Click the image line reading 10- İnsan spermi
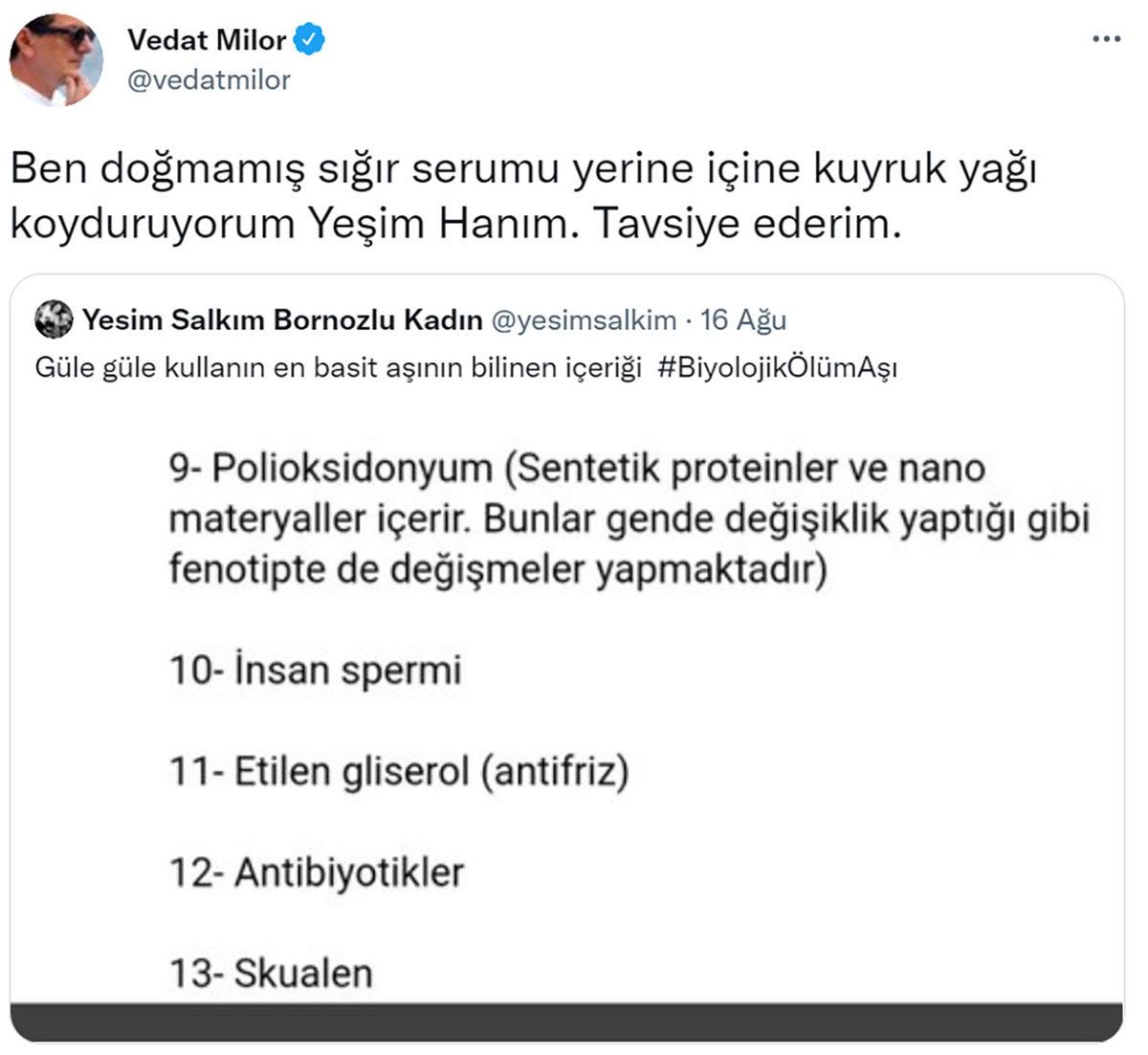Viewport: 1148px width, 1055px height. tap(316, 670)
